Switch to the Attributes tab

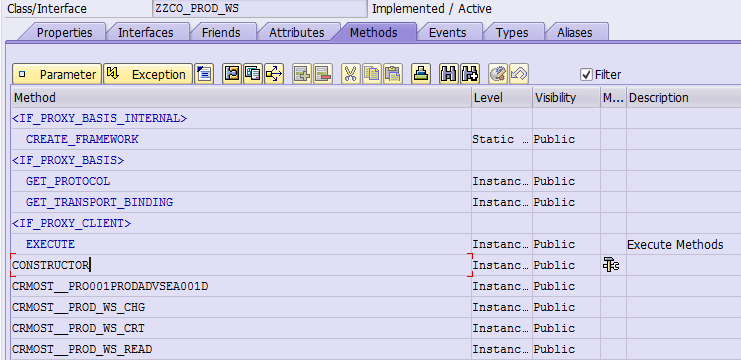(297, 33)
